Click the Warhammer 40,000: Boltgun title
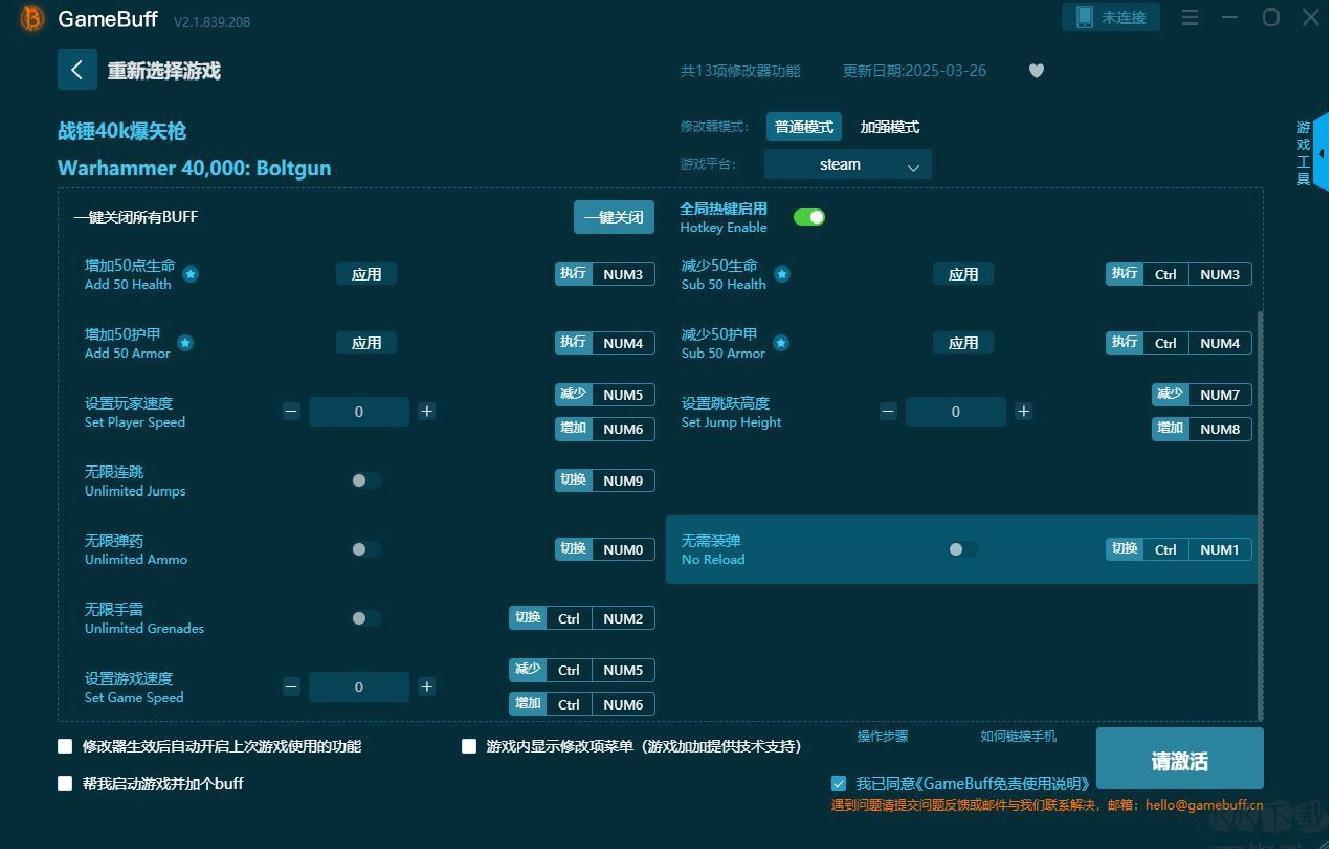The image size is (1329, 849). point(195,168)
